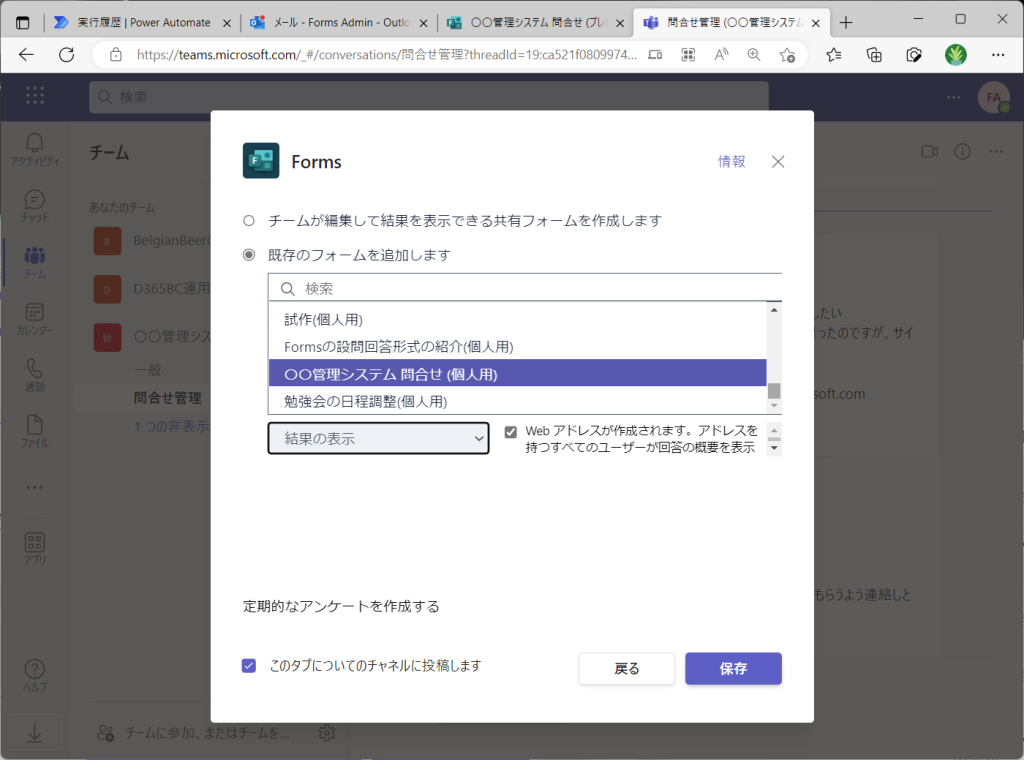
Task: Start a channel video meeting
Action: [x=929, y=151]
